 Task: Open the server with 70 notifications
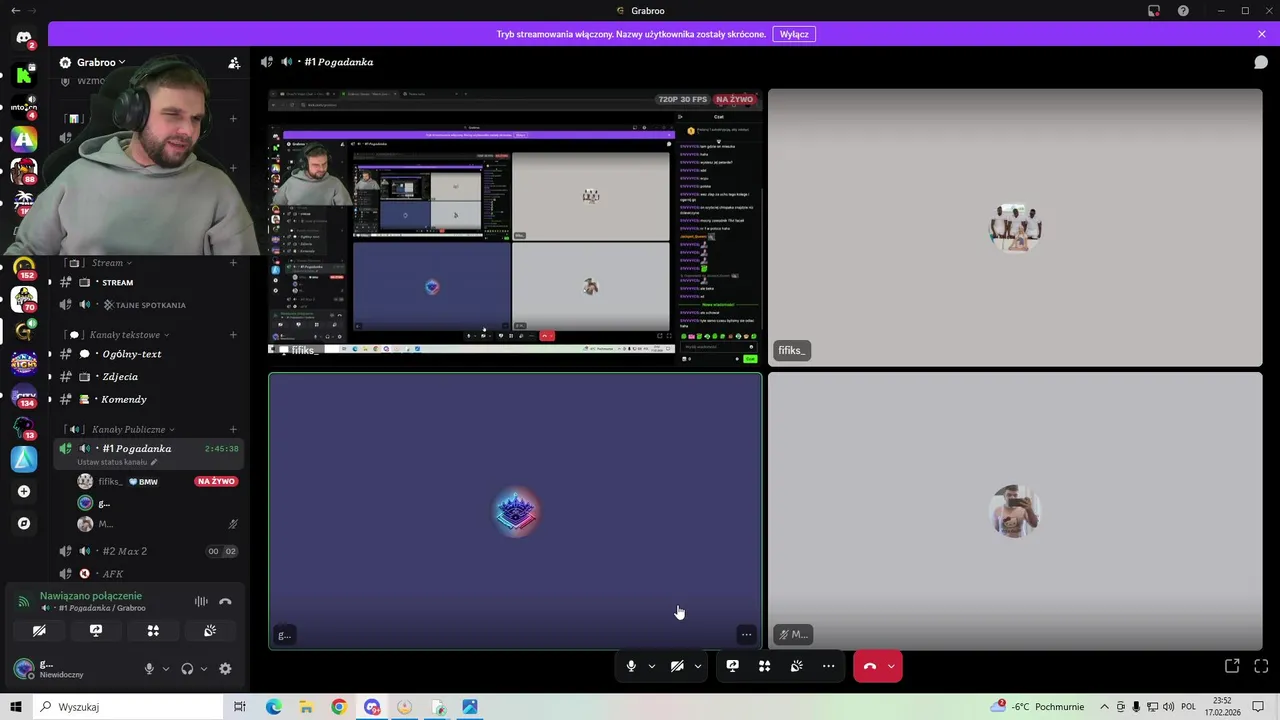24,299
